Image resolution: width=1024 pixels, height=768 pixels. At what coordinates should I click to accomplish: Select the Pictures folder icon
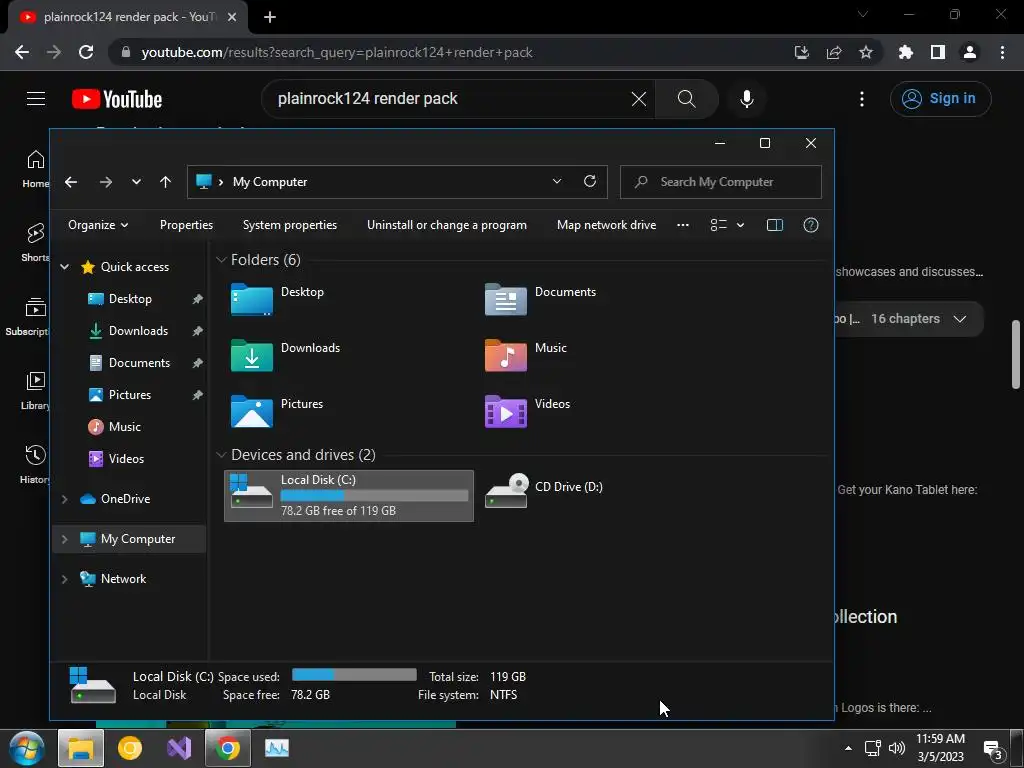tap(251, 411)
